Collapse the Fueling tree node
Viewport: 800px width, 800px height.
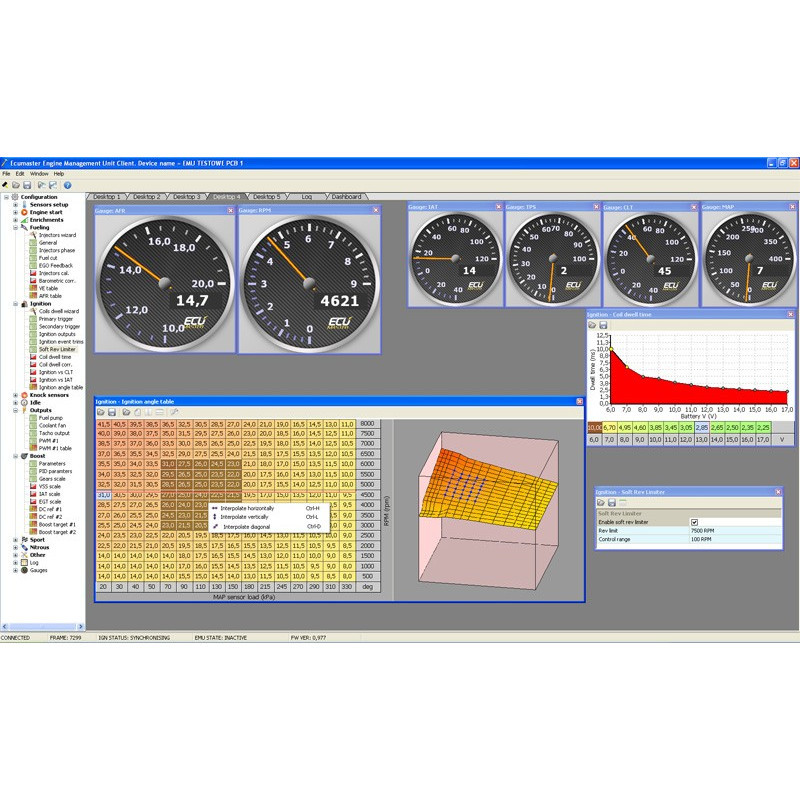click(15, 227)
